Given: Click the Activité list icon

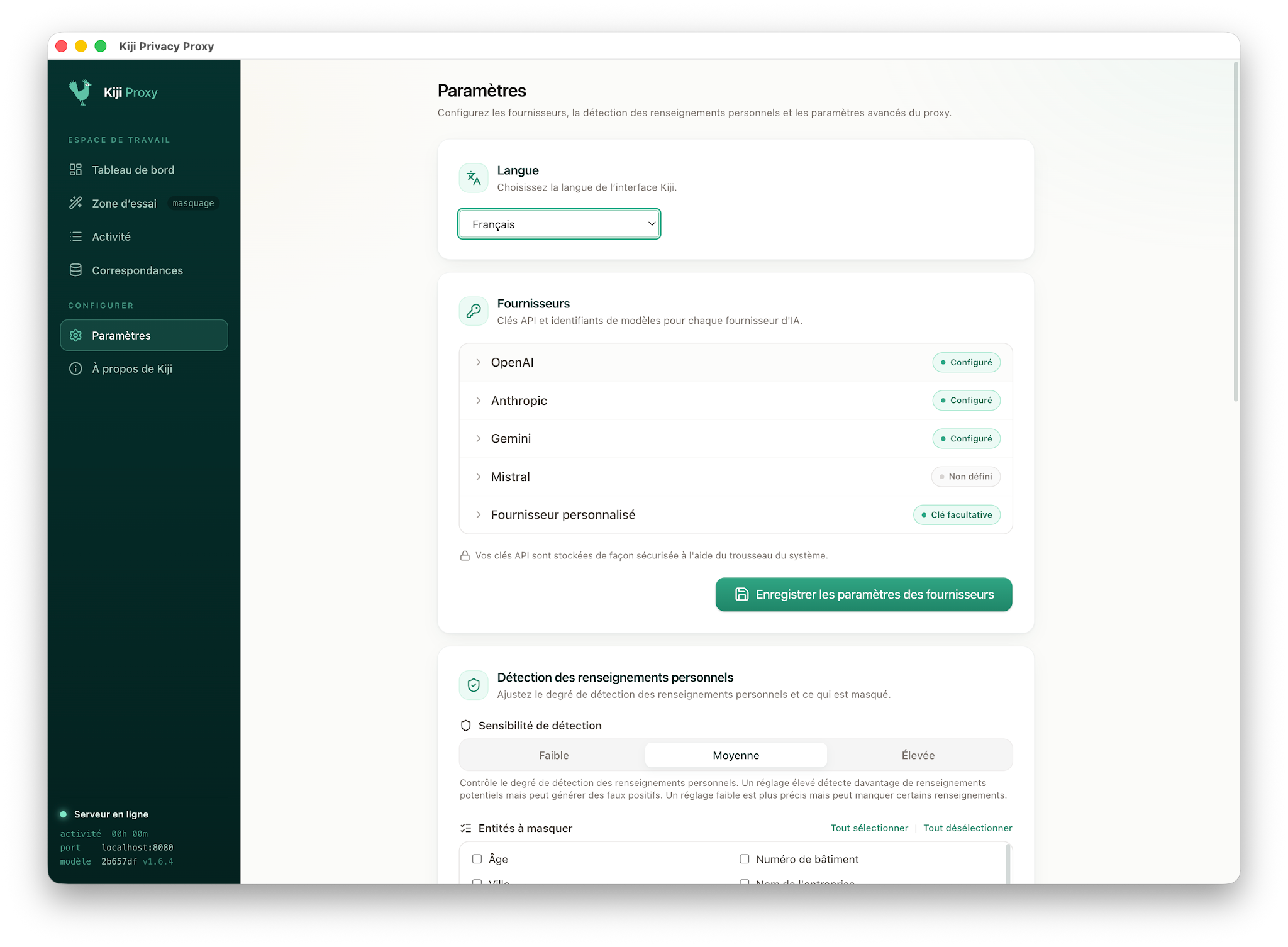Looking at the screenshot, I should pyautogui.click(x=75, y=236).
